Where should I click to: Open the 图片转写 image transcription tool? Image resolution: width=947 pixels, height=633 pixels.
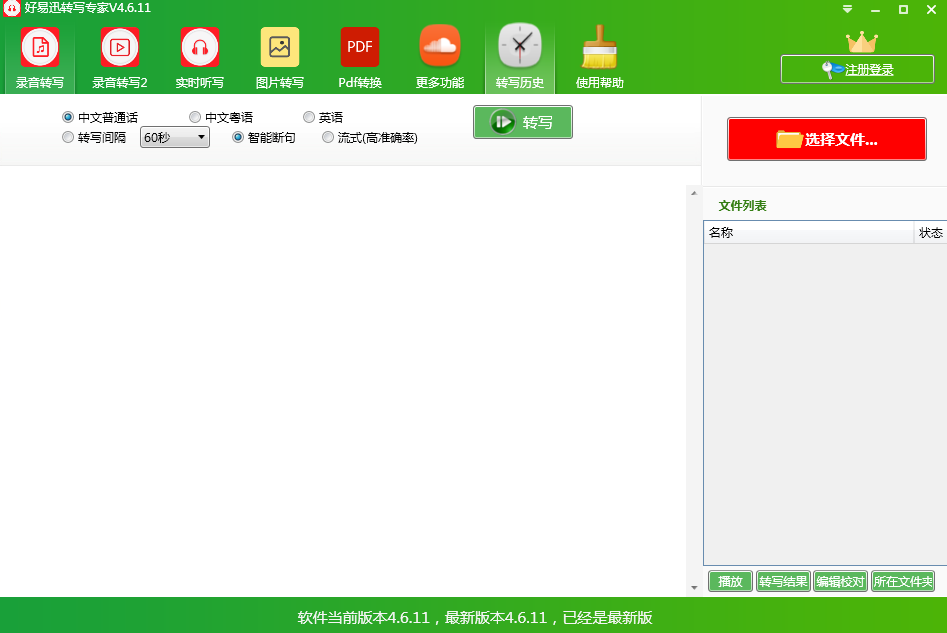[279, 55]
